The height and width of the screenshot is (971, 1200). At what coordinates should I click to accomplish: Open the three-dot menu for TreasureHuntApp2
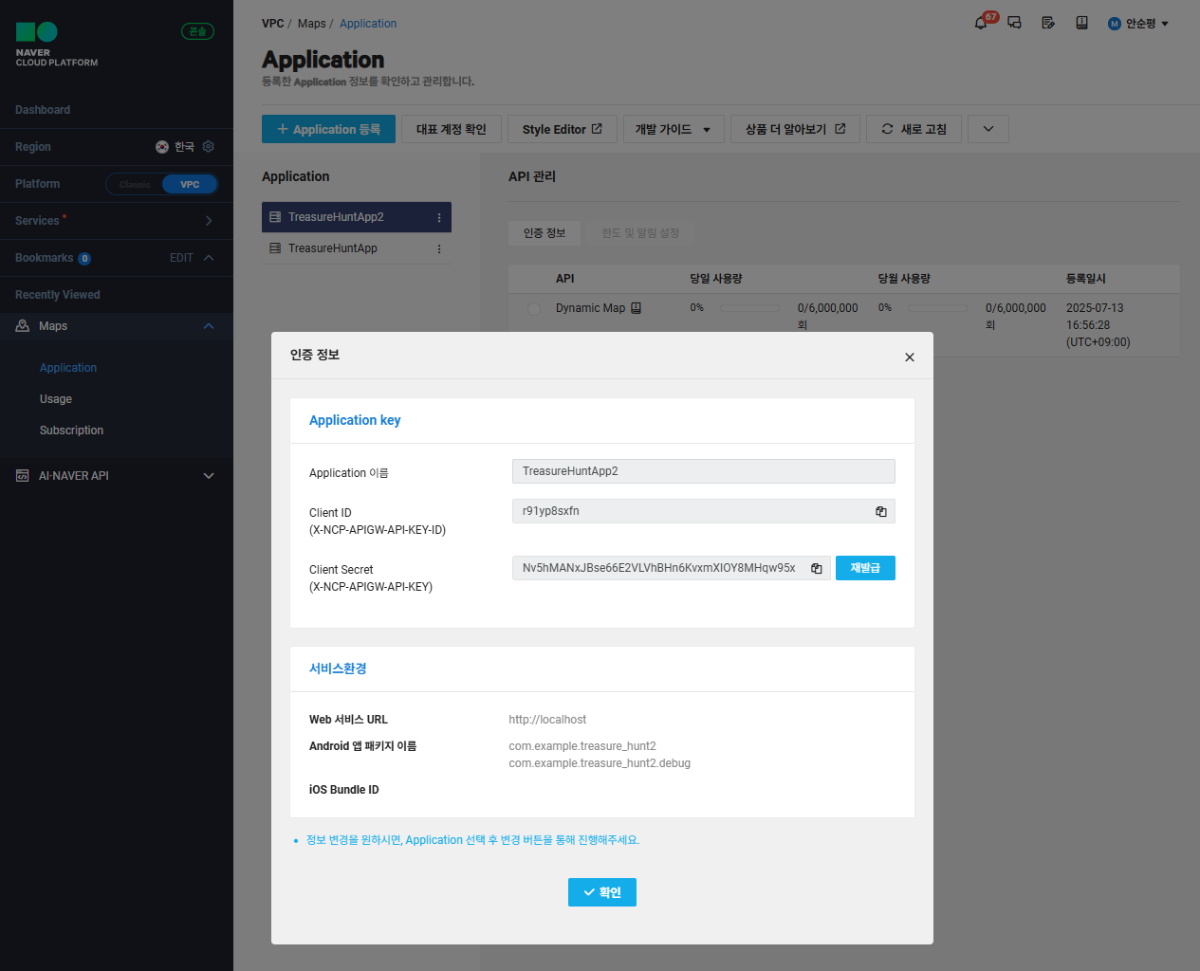pos(438,217)
